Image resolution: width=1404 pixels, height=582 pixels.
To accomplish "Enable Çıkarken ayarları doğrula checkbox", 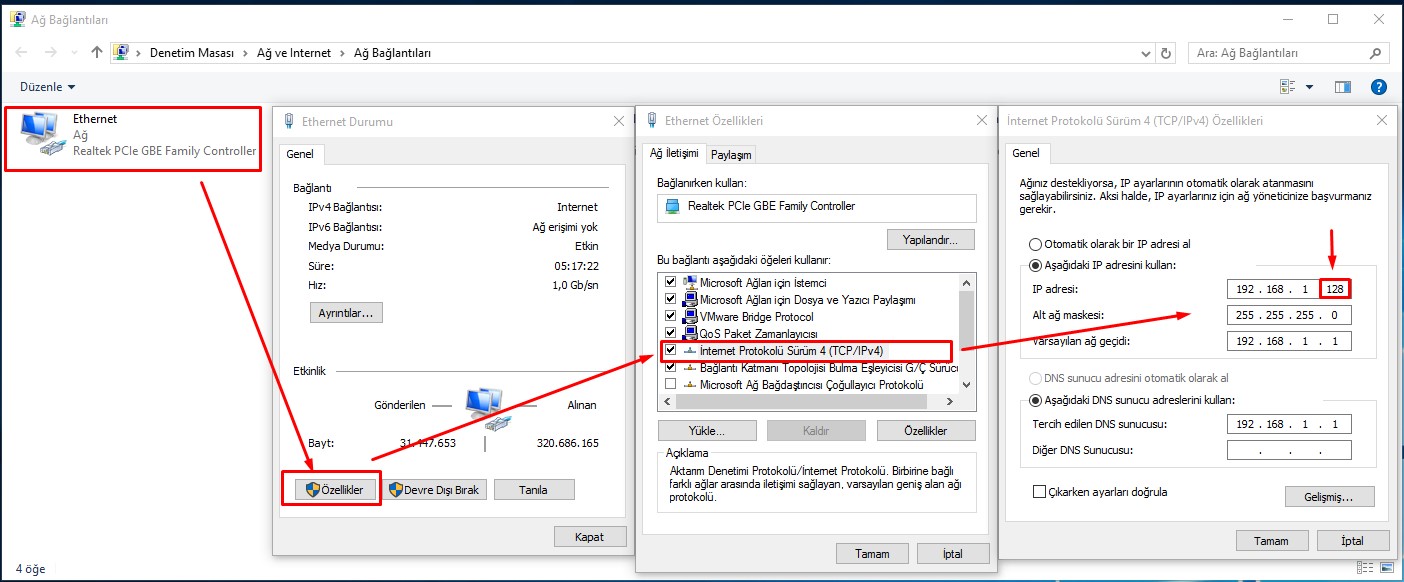I will coord(1039,492).
